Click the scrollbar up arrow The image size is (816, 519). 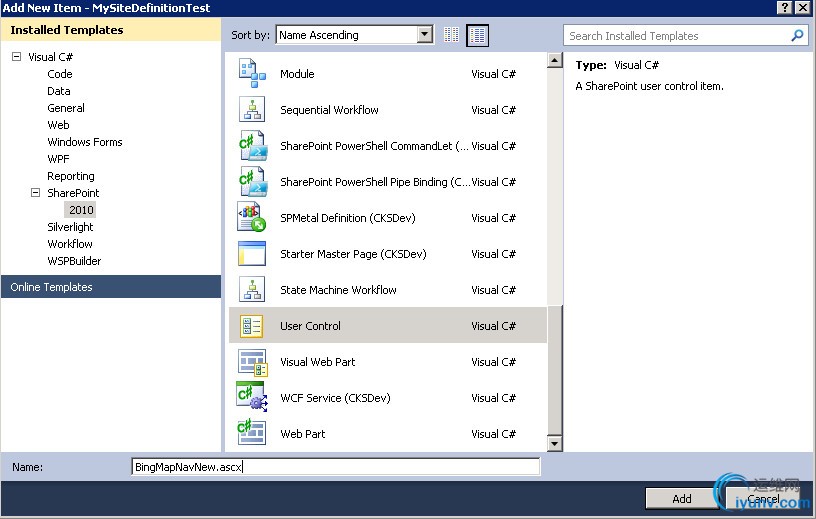click(555, 60)
